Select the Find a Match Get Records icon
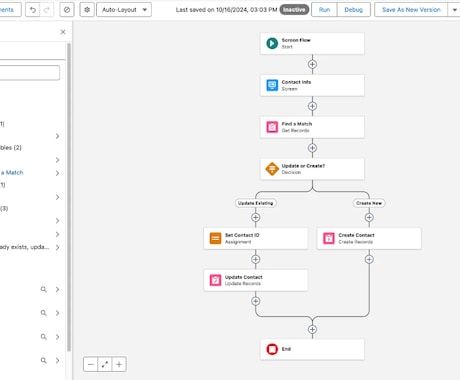 [x=272, y=127]
